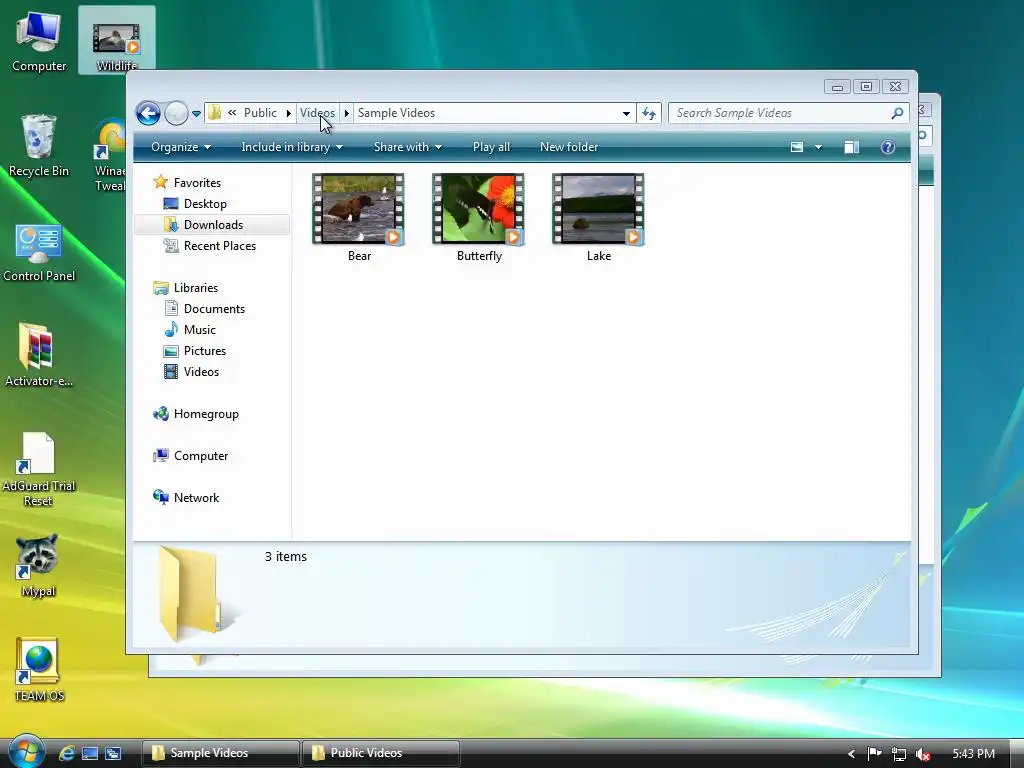This screenshot has width=1024, height=768.
Task: Open the Share with menu
Action: [x=408, y=147]
